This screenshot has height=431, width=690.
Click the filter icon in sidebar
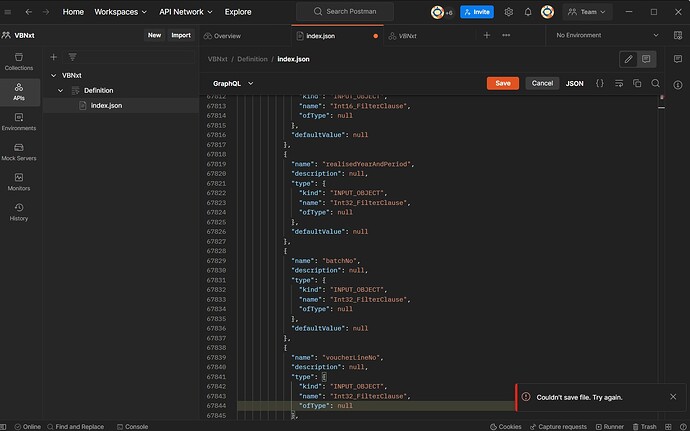pos(73,57)
